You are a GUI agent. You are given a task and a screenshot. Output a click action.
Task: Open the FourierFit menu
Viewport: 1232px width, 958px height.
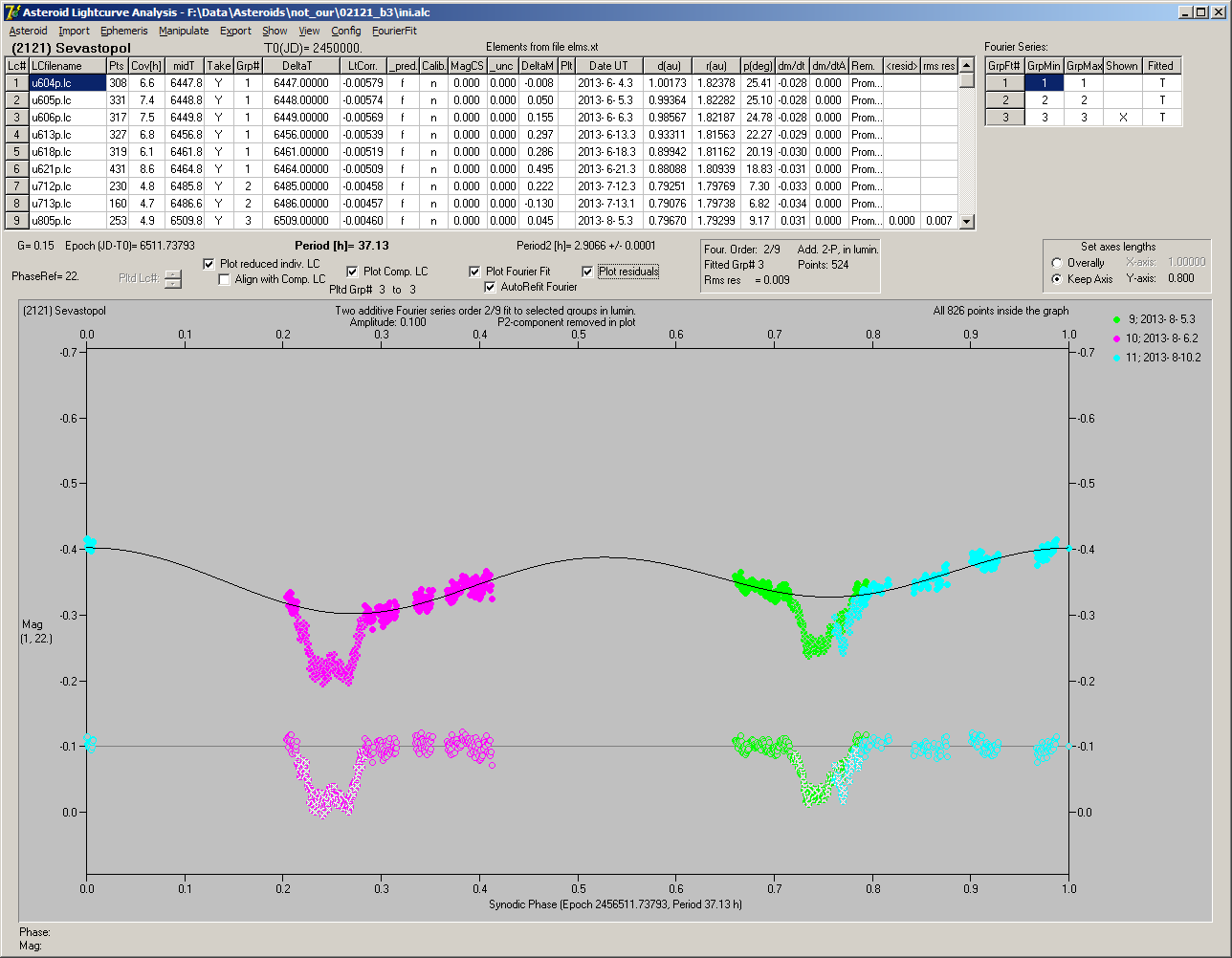tap(394, 31)
